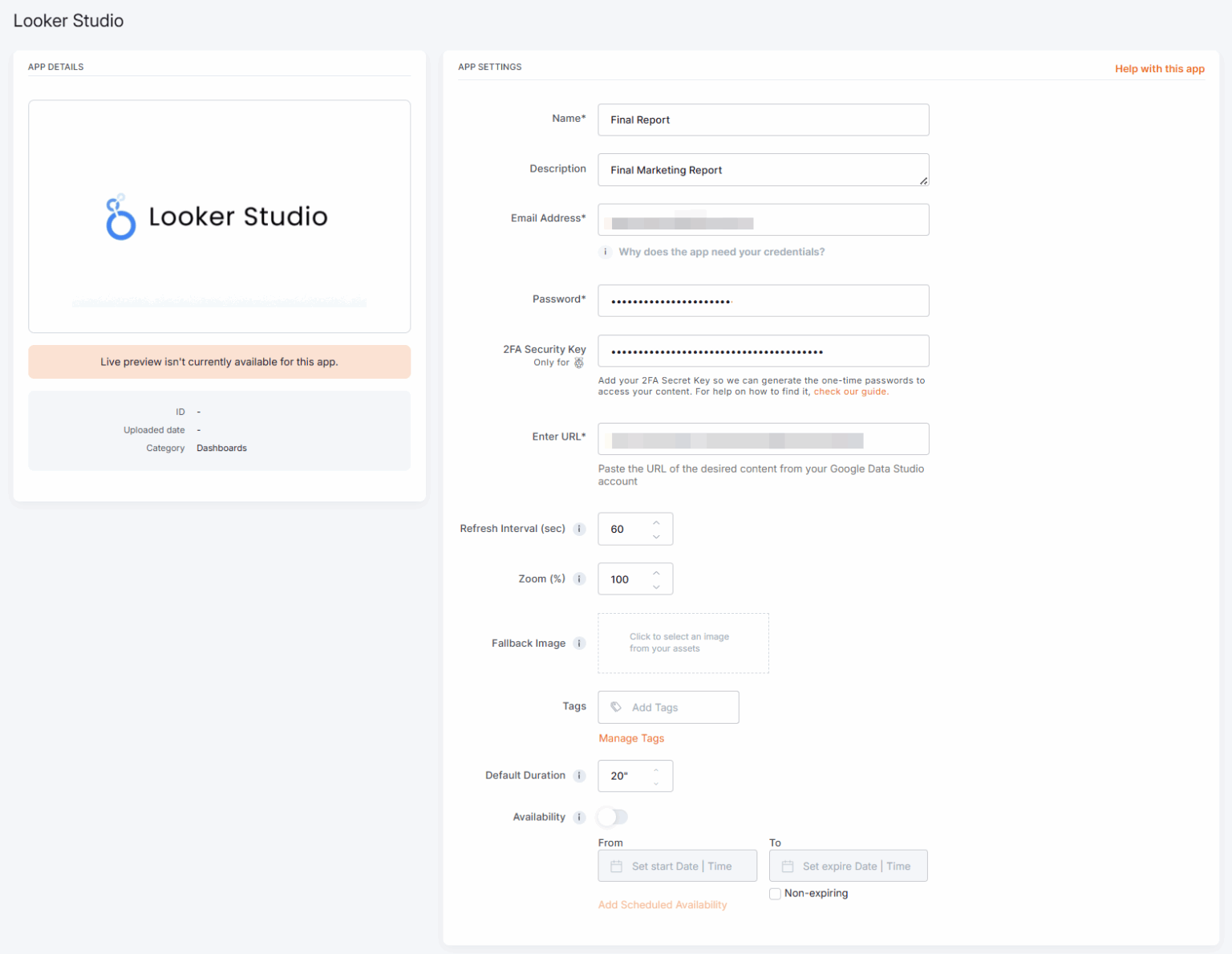The height and width of the screenshot is (954, 1232).
Task: Click Add Scheduled Availability
Action: 663,905
